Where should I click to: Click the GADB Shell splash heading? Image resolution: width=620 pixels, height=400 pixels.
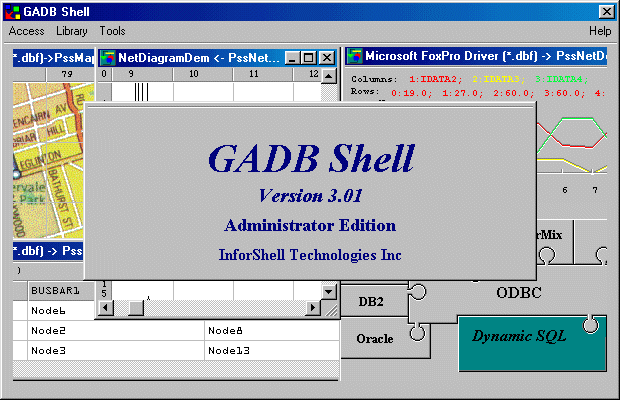pos(311,158)
